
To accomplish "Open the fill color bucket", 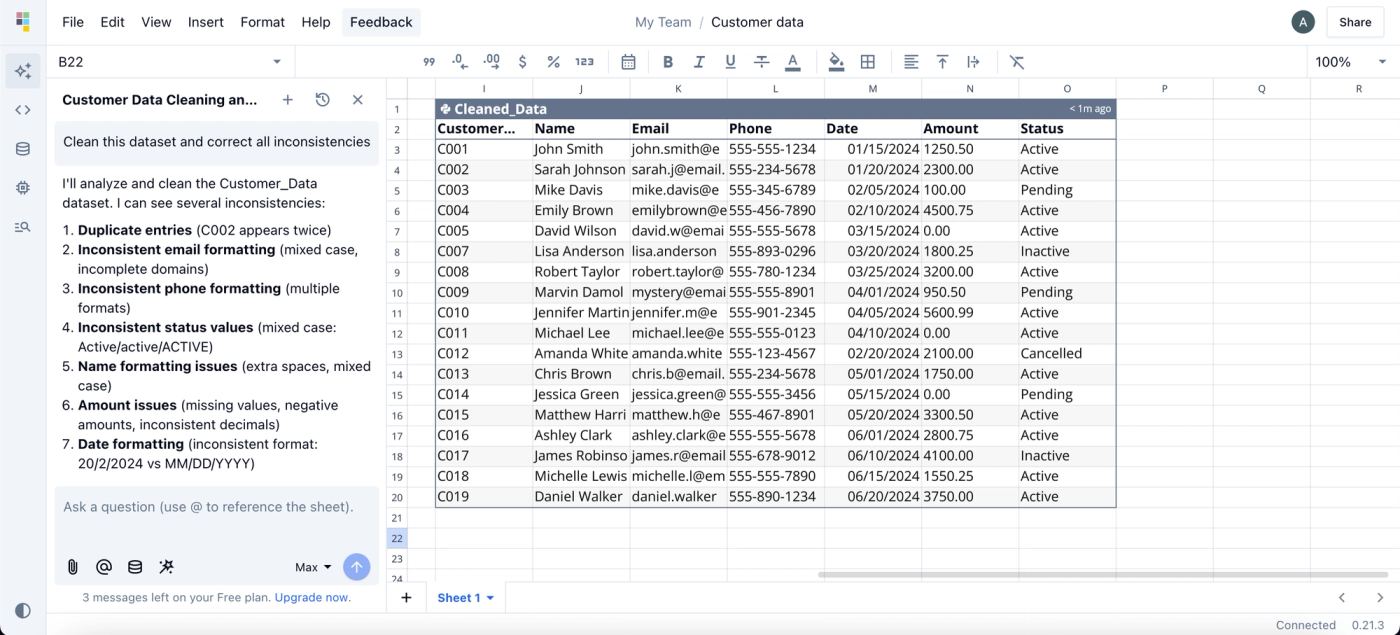I will 836,62.
